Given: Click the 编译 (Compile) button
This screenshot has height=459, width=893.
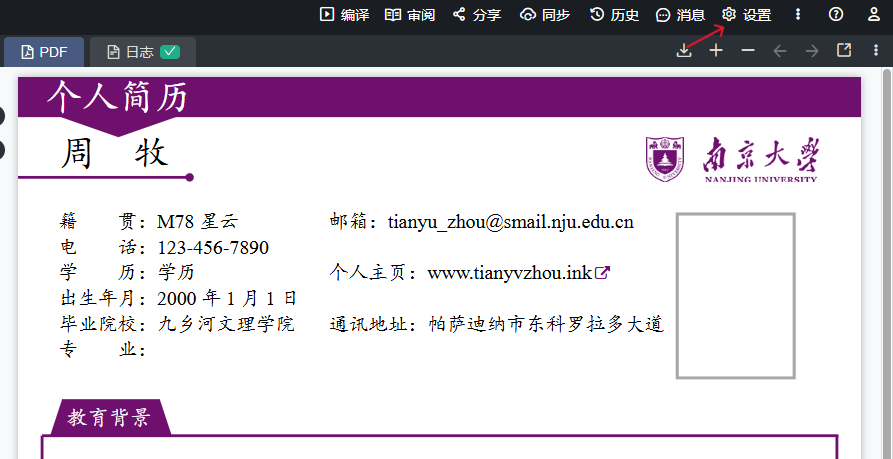Looking at the screenshot, I should 344,14.
